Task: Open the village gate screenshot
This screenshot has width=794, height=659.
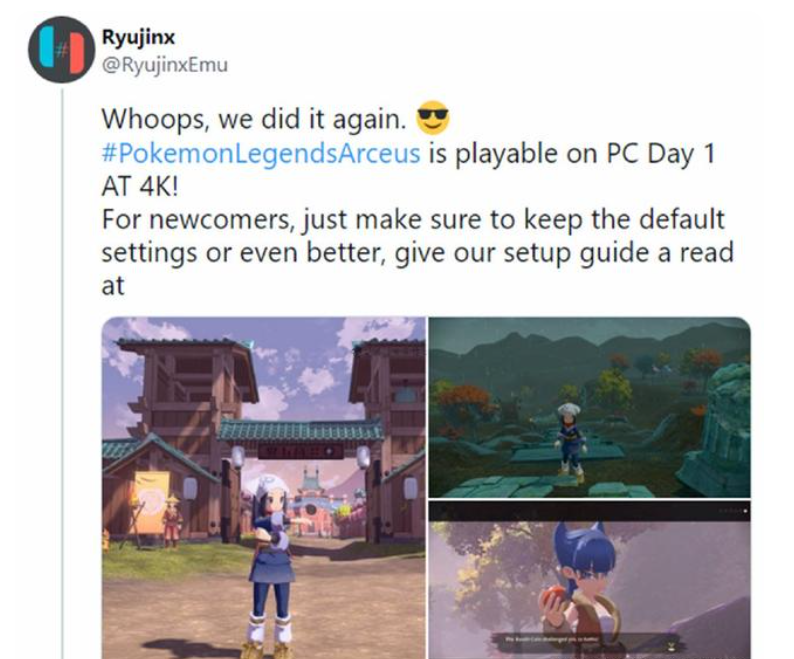Action: pyautogui.click(x=264, y=488)
